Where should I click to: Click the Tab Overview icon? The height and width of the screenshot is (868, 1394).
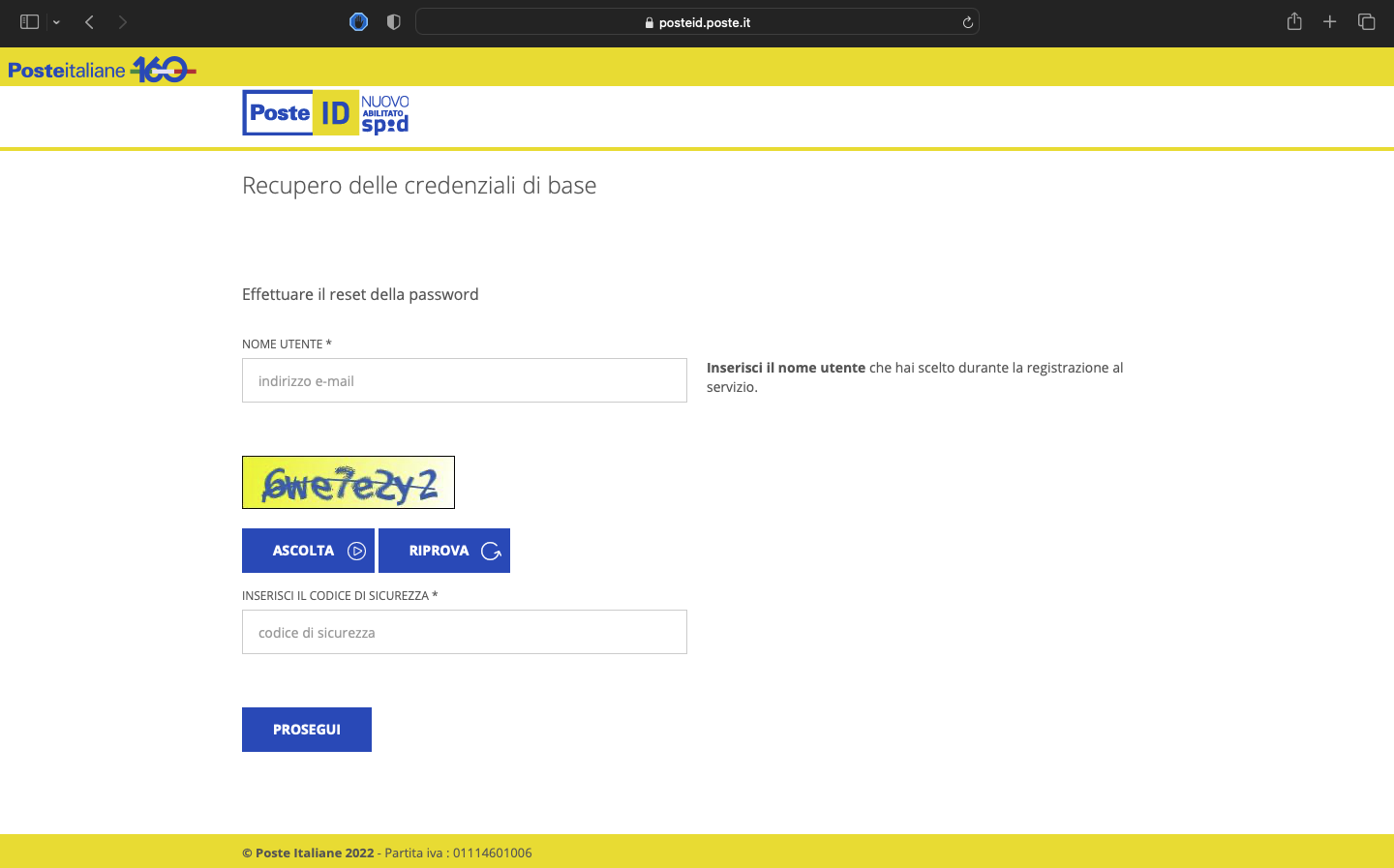click(x=1366, y=21)
